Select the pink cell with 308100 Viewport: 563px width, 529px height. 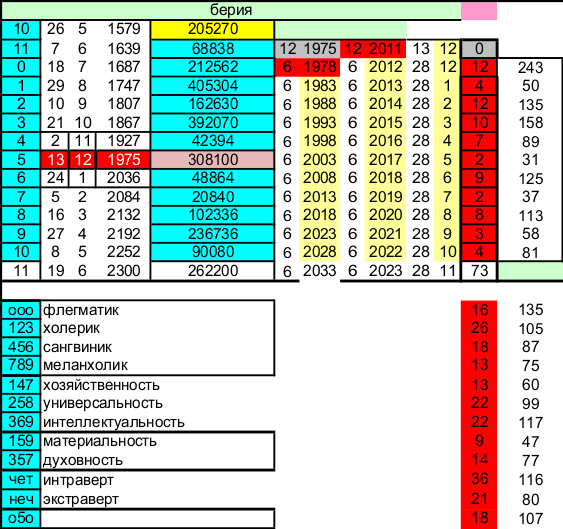[x=213, y=160]
